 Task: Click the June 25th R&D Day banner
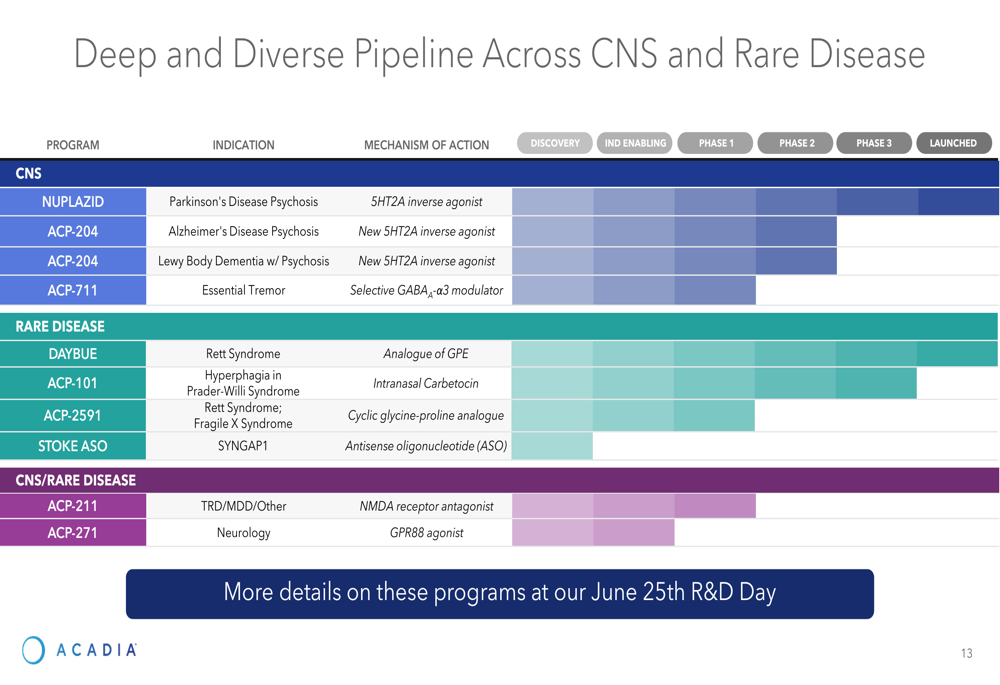click(500, 594)
